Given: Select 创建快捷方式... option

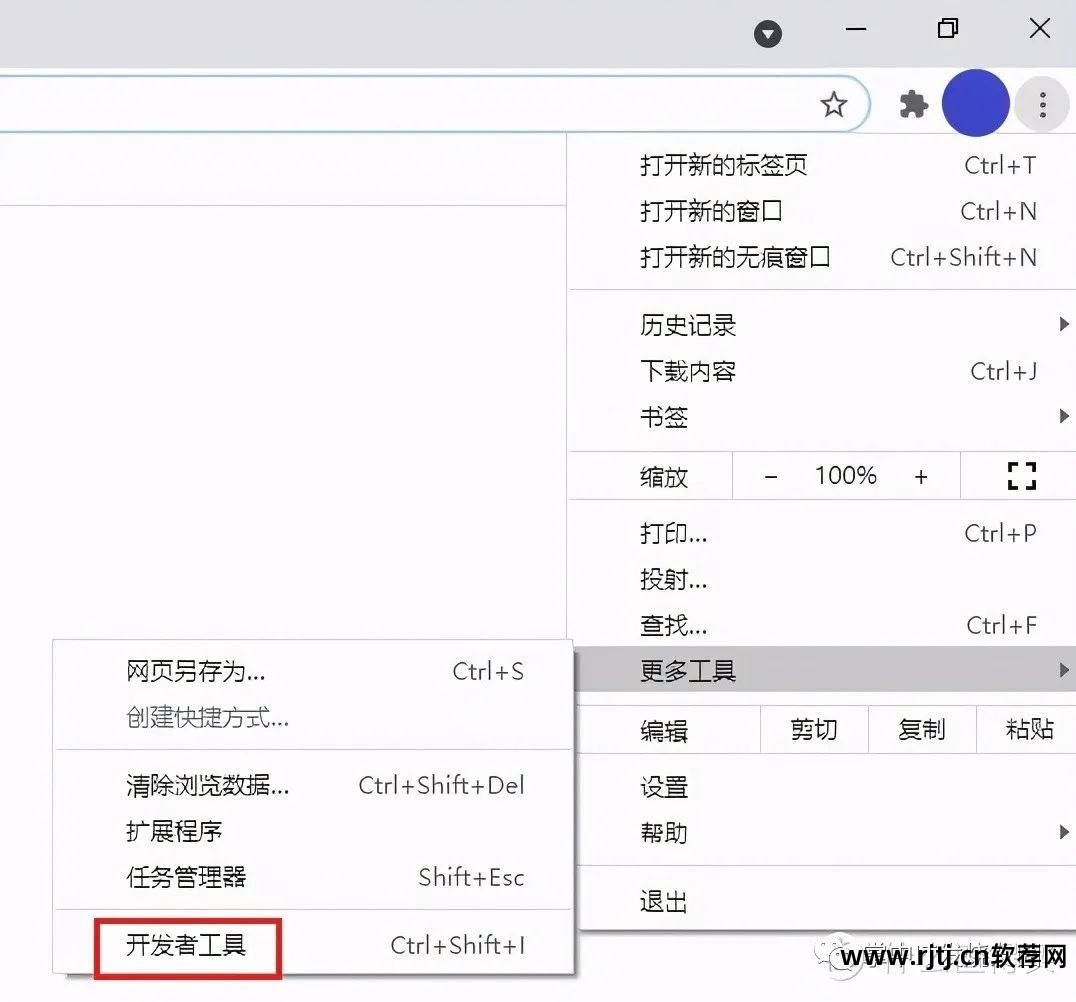Looking at the screenshot, I should 314,717.
